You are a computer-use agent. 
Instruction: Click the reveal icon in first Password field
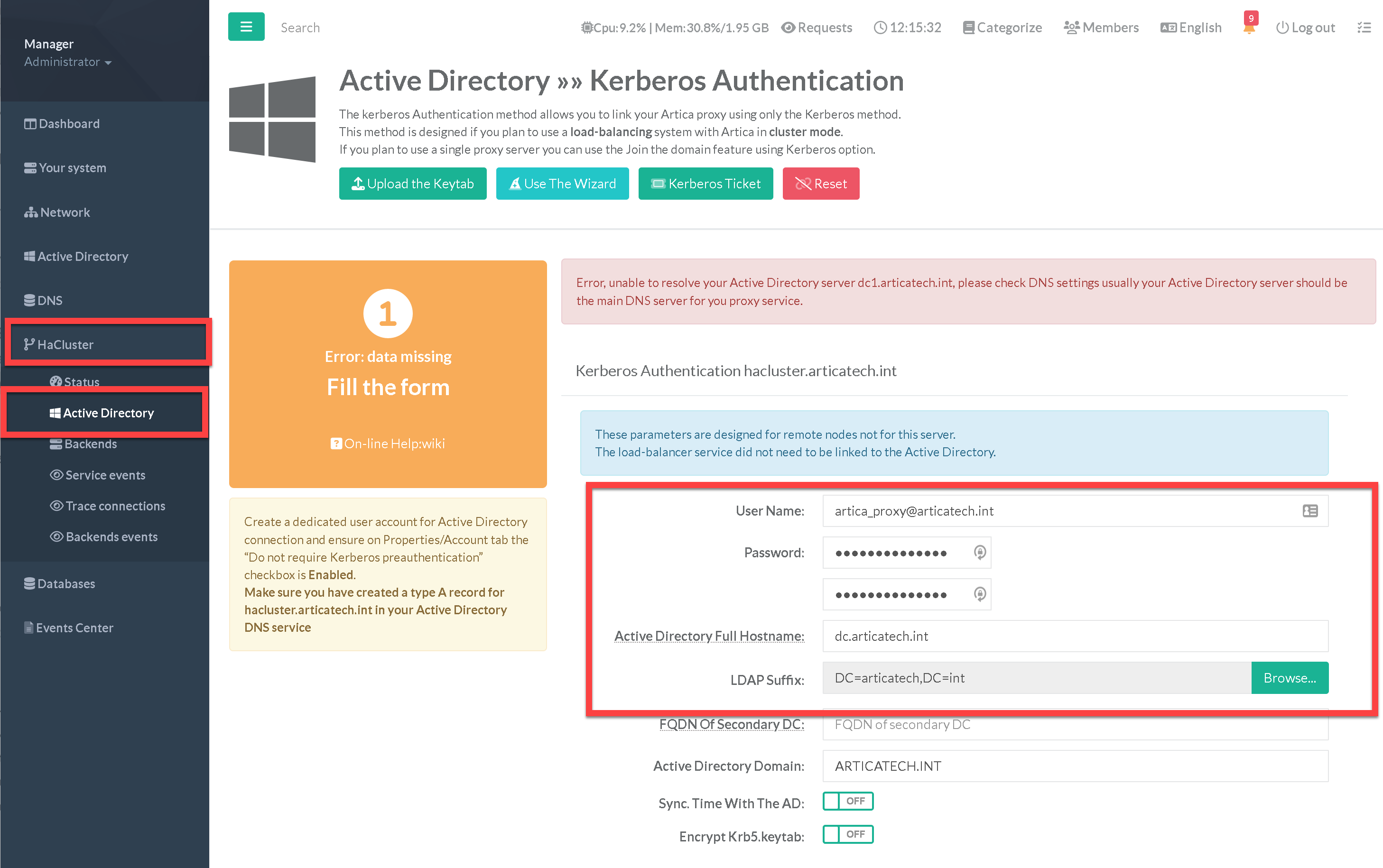click(979, 552)
